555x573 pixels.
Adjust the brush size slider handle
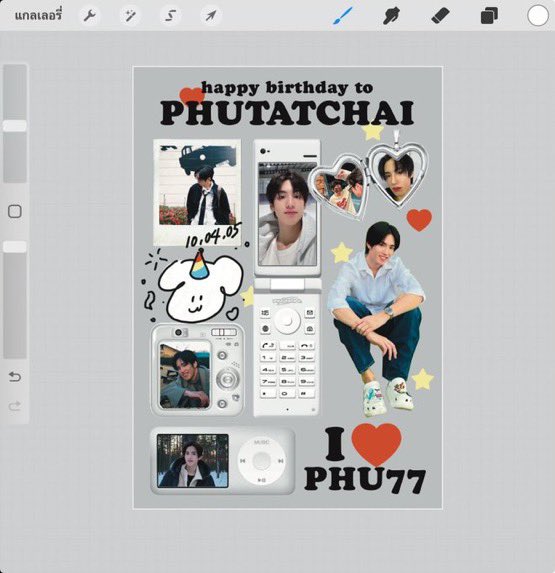tap(15, 126)
